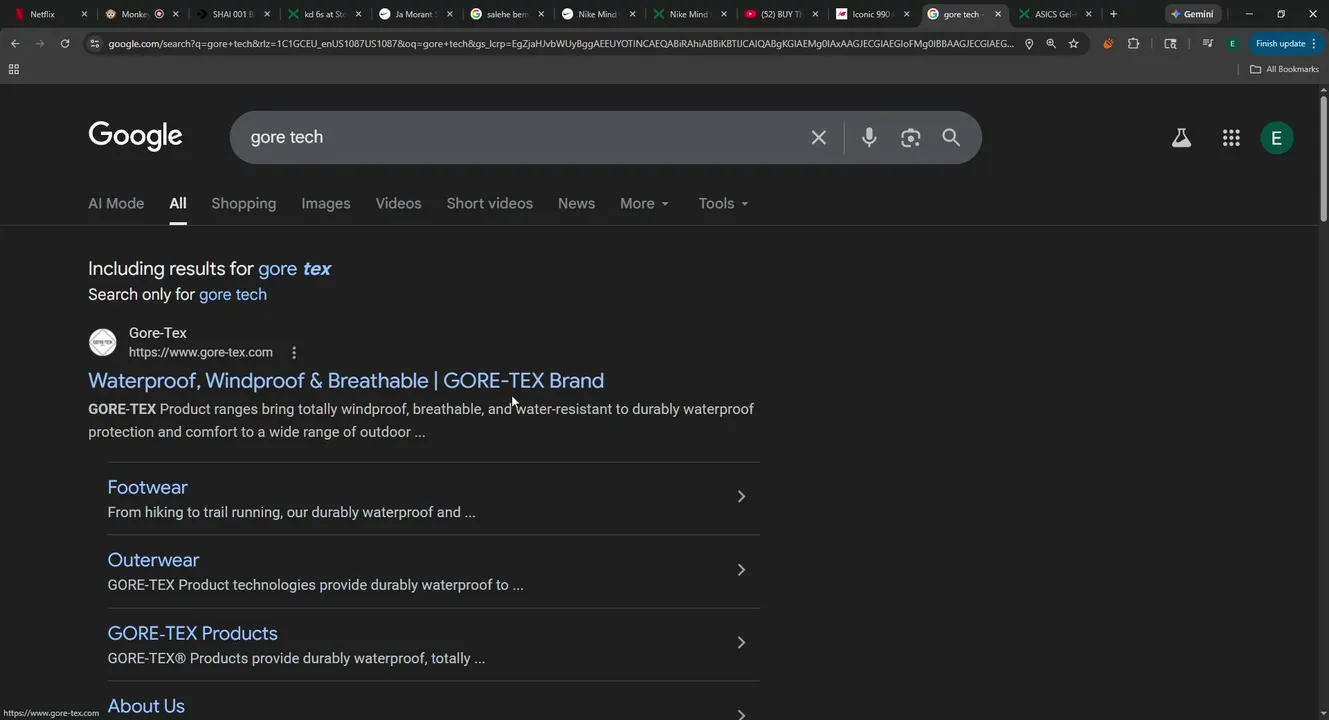The width and height of the screenshot is (1329, 720).
Task: Open Google Lens image search icon
Action: [x=910, y=138]
